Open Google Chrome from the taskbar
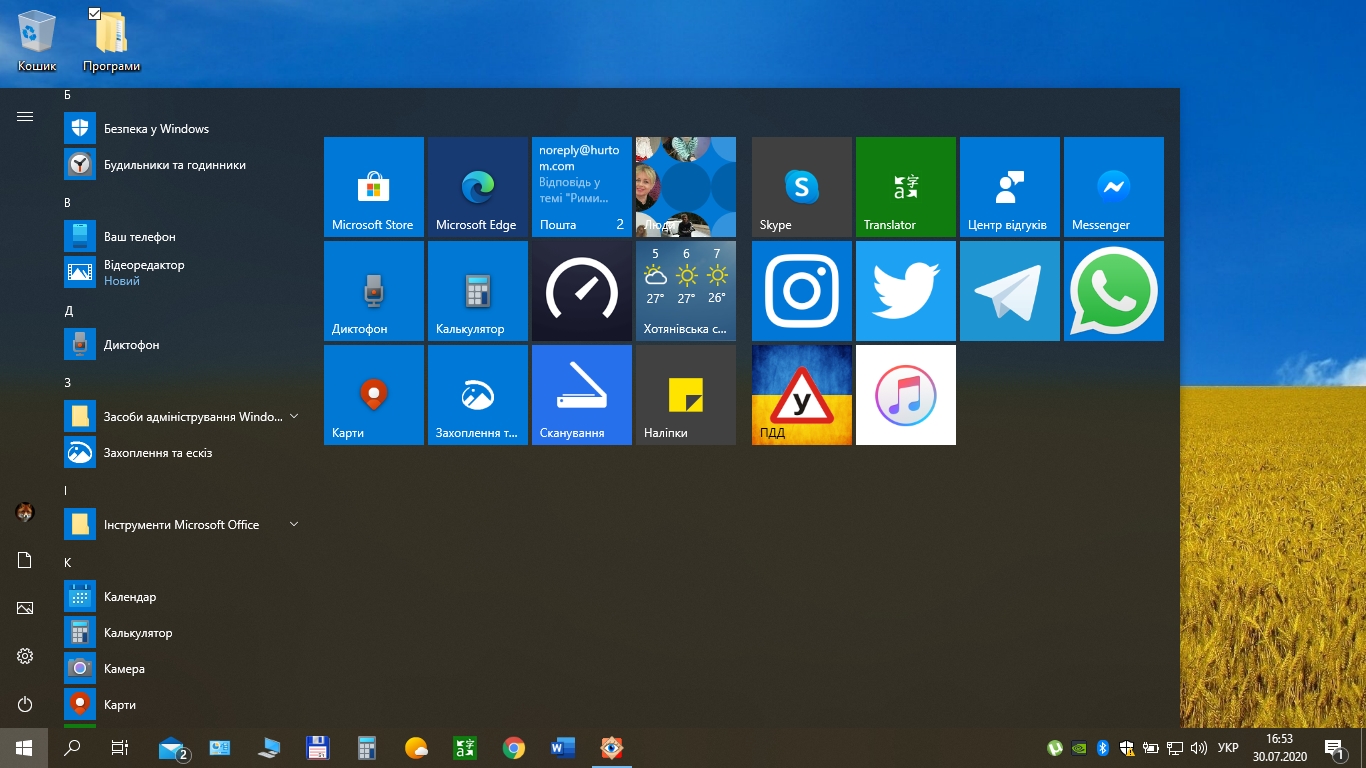Image resolution: width=1366 pixels, height=768 pixels. (513, 747)
